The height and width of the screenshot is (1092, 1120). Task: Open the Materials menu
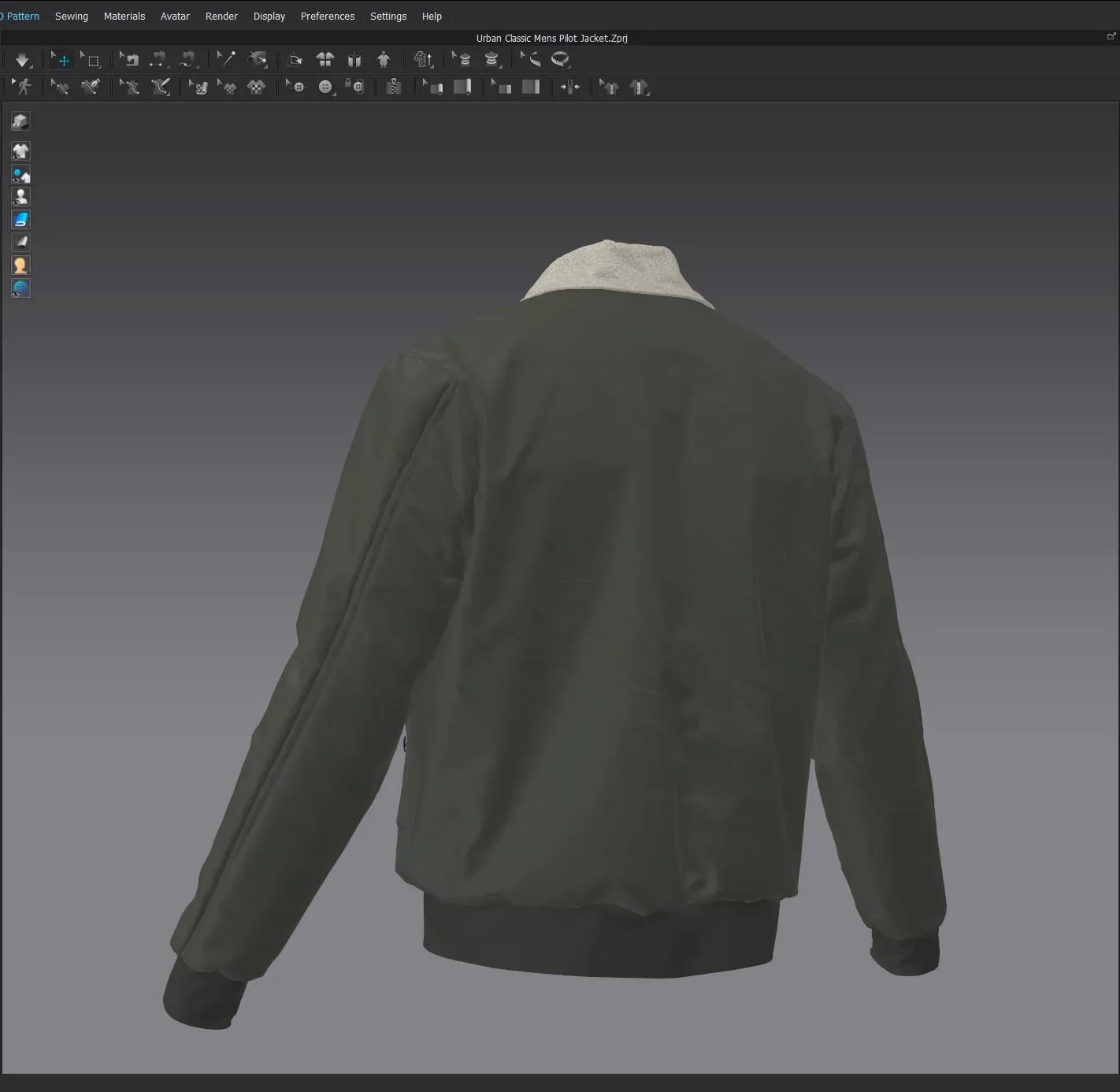click(124, 16)
